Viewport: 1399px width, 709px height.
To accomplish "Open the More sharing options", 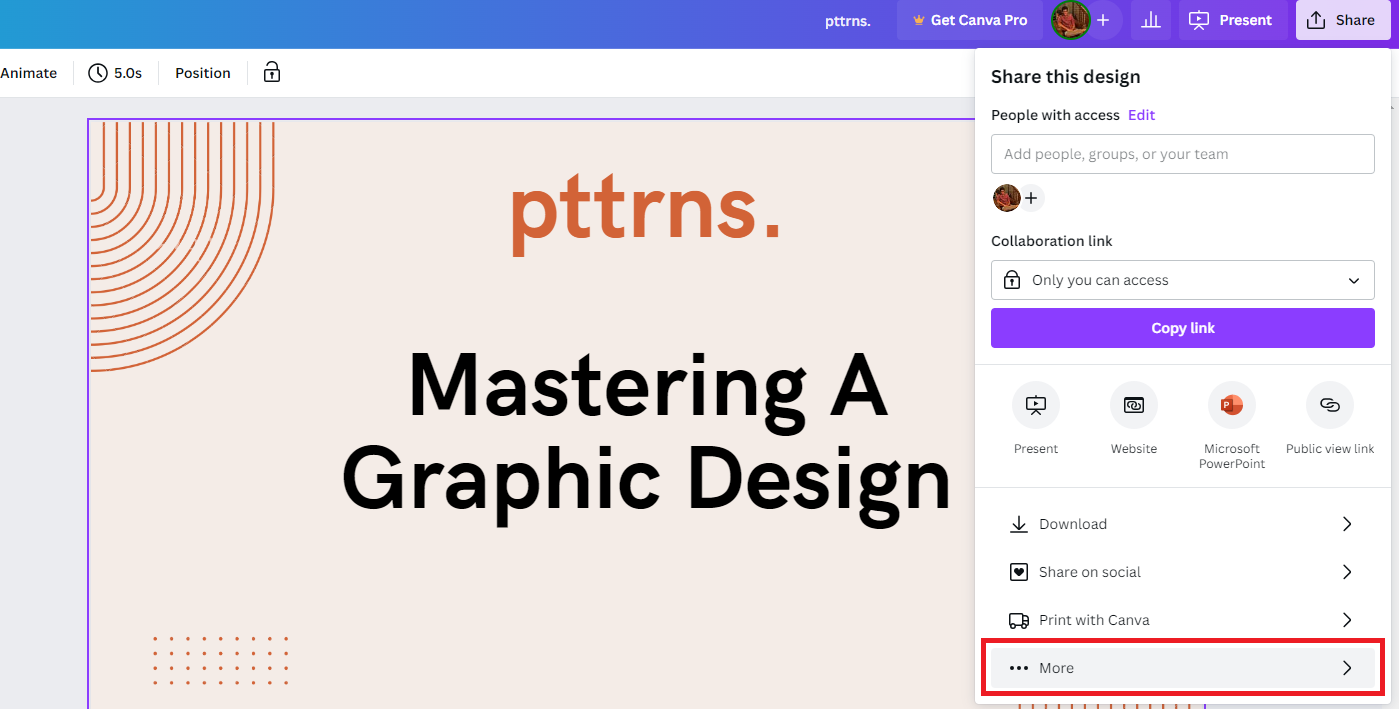I will pos(1182,668).
